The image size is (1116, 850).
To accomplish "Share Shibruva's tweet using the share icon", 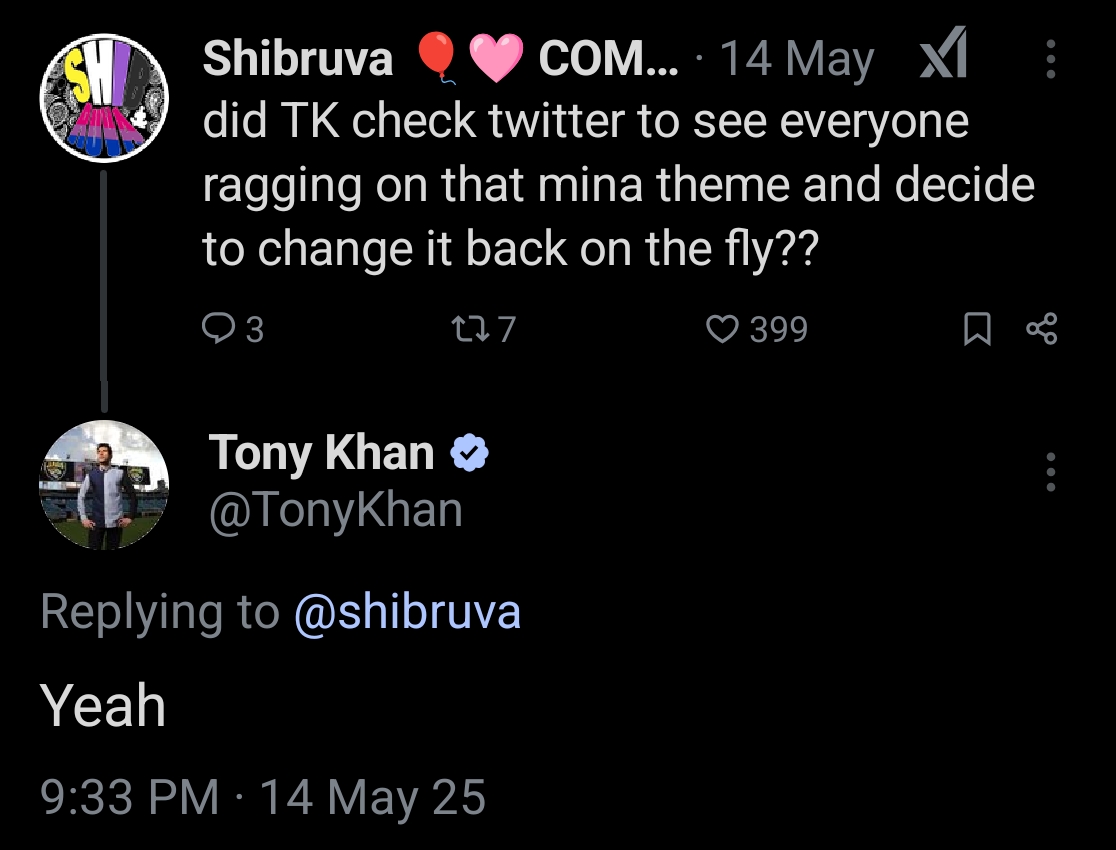I will [x=1041, y=329].
